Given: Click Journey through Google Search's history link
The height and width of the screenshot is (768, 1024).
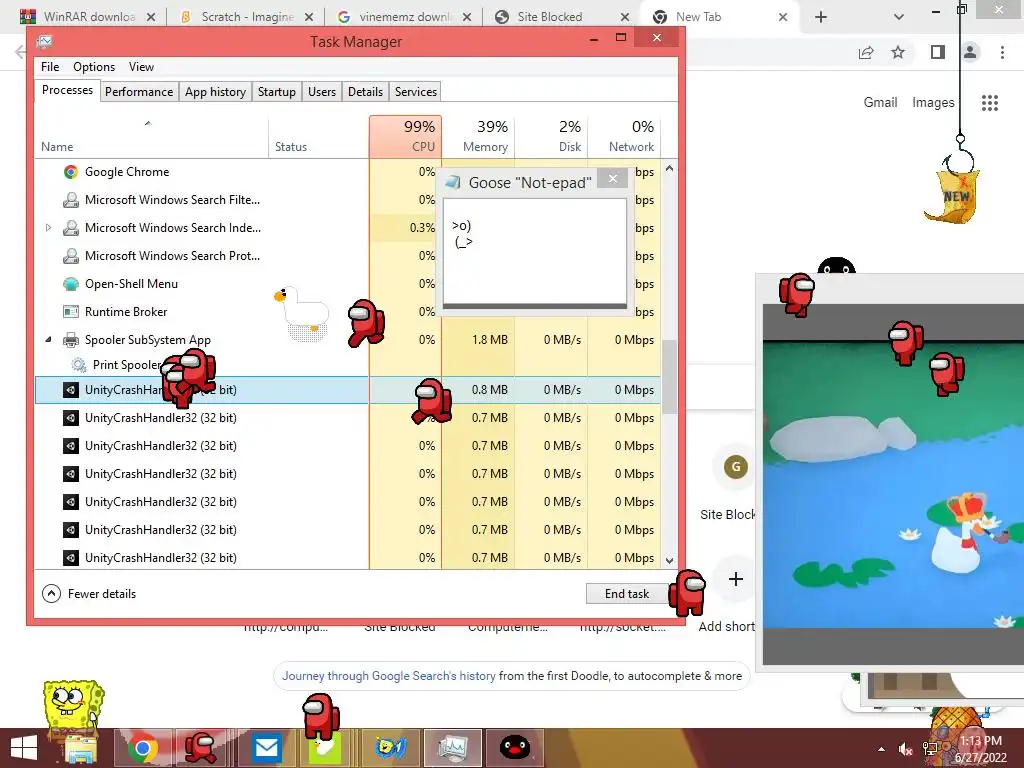Looking at the screenshot, I should click(x=389, y=676).
